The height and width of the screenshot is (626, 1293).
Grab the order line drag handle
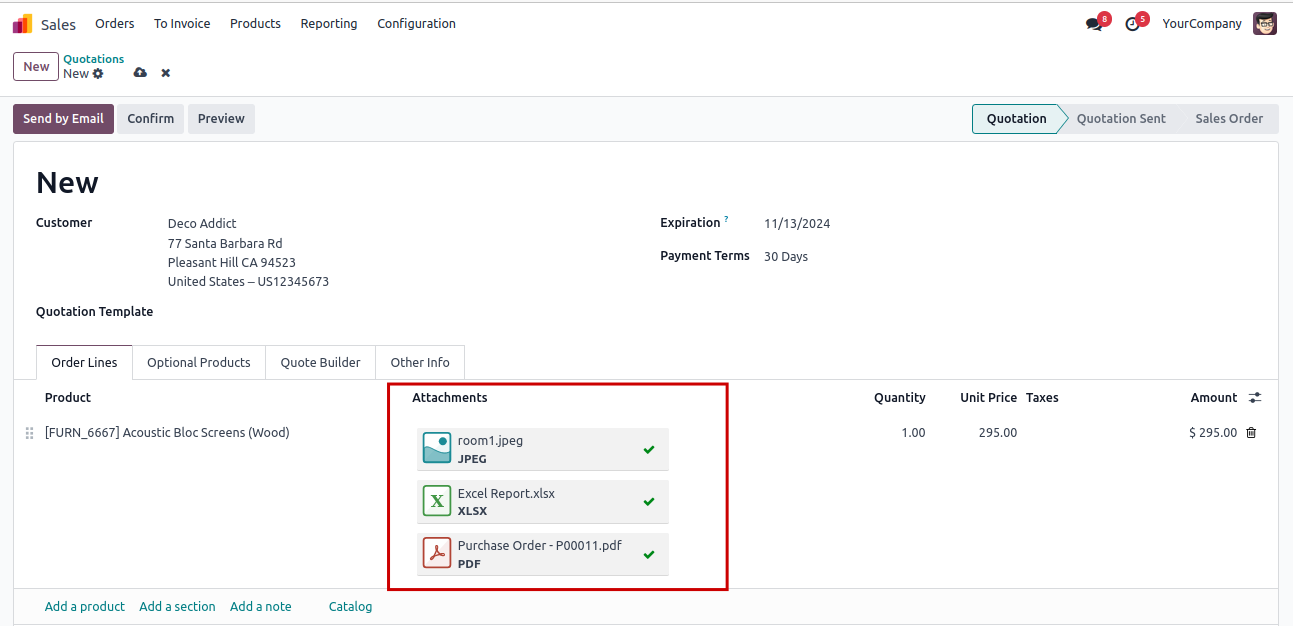29,433
